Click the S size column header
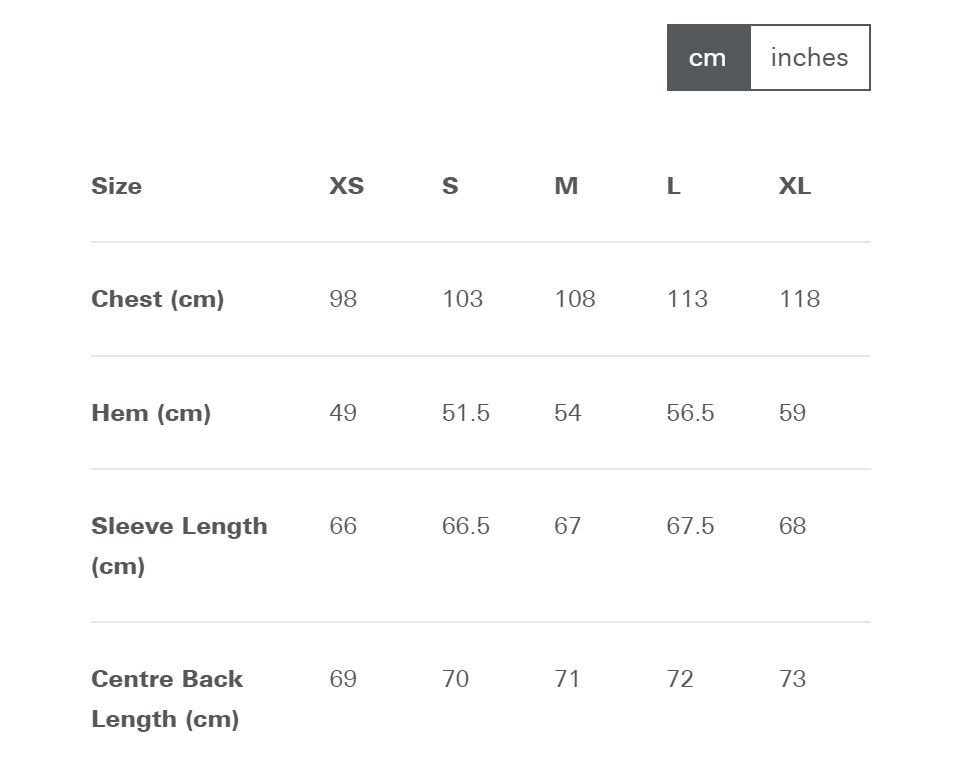963x762 pixels. 450,185
